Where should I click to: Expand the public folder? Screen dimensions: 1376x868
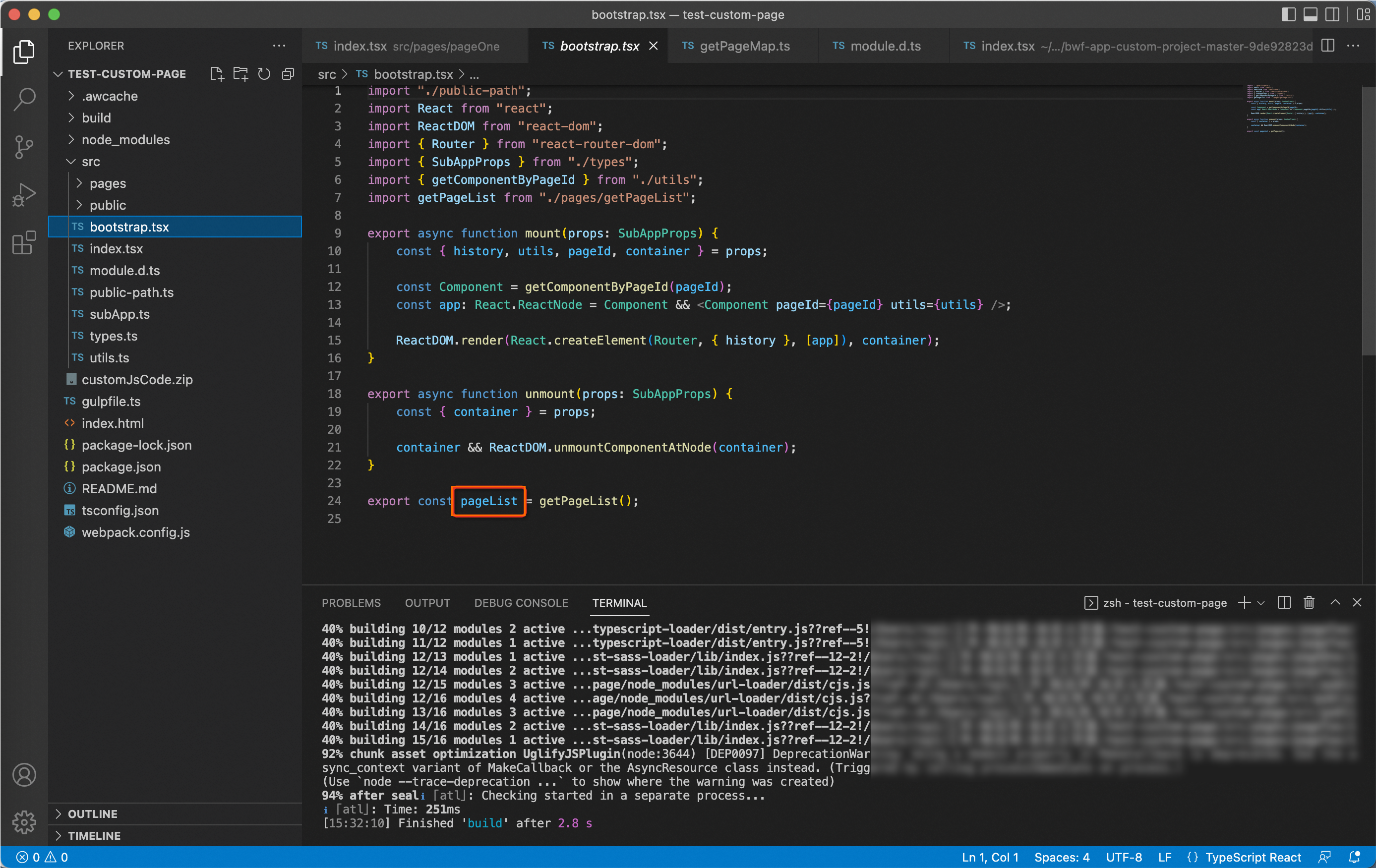pyautogui.click(x=175, y=205)
